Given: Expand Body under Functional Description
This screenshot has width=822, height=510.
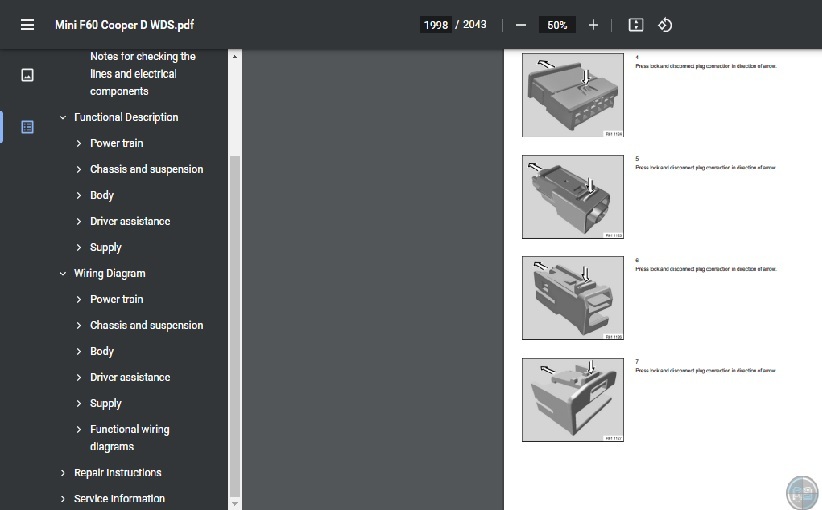Looking at the screenshot, I should click(x=79, y=196).
